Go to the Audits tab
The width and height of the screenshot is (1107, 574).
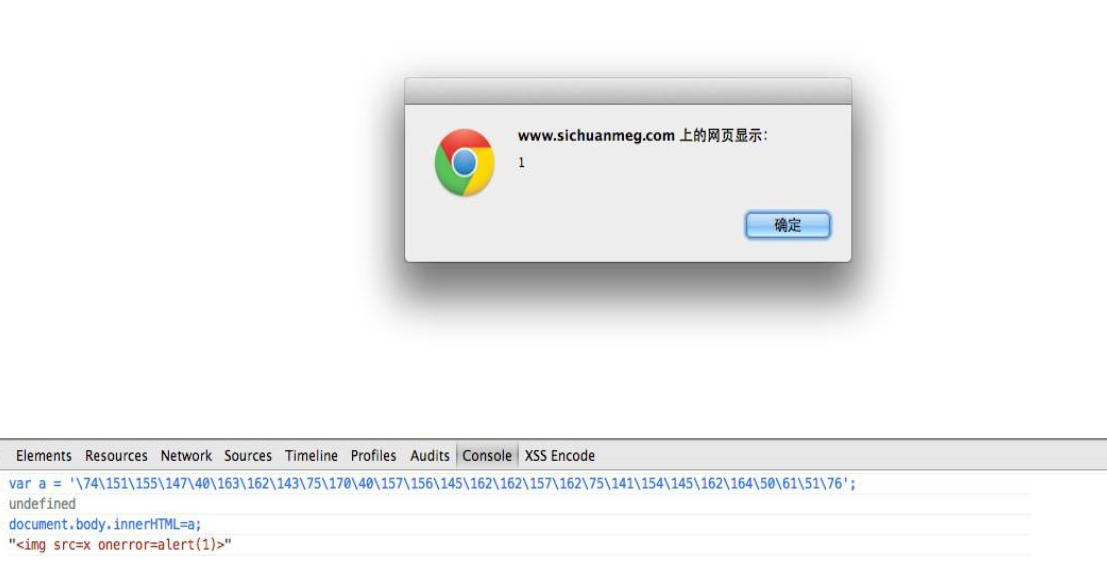pyautogui.click(x=429, y=455)
